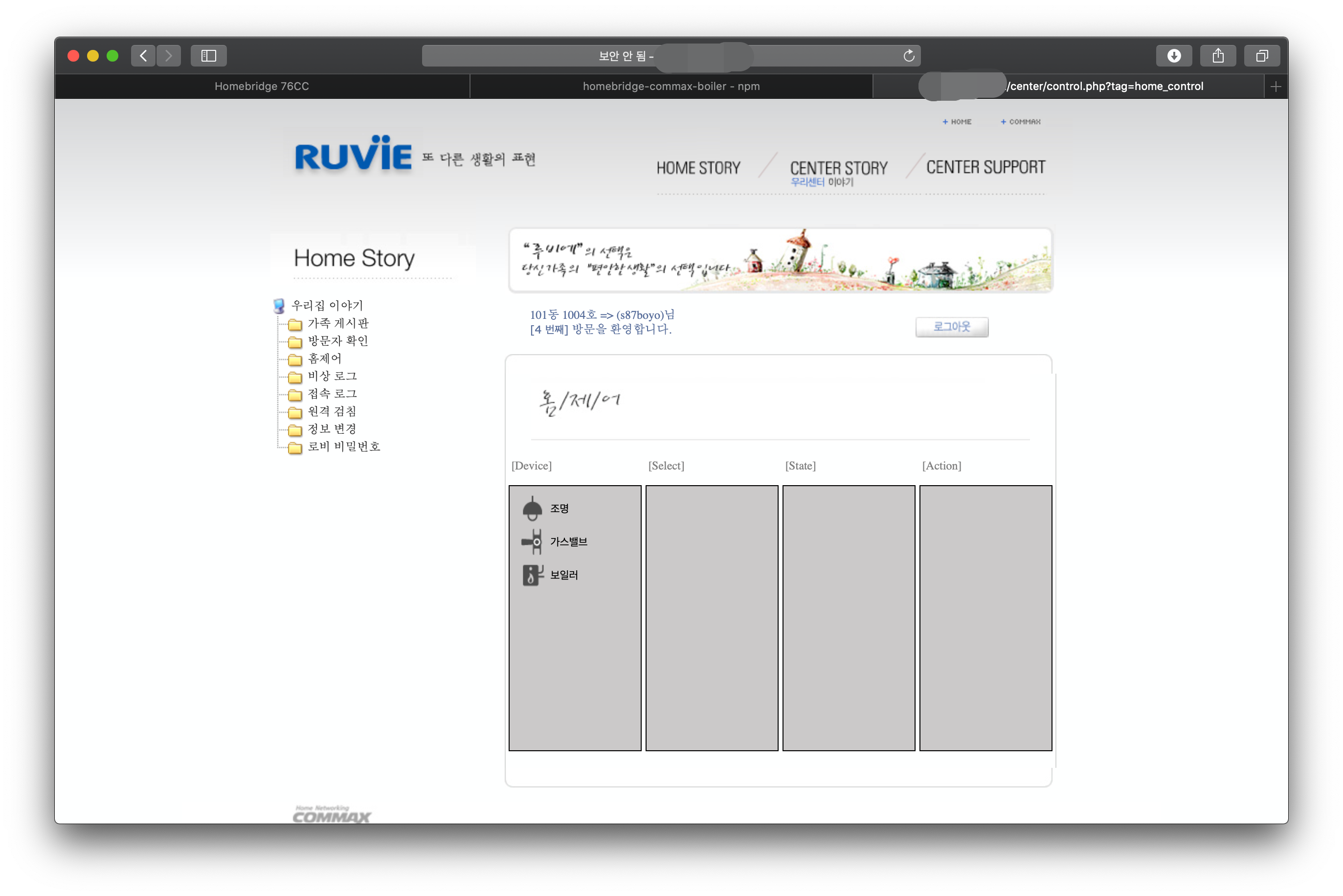The width and height of the screenshot is (1343, 896).
Task: Show the tab overview icon
Action: click(1261, 55)
